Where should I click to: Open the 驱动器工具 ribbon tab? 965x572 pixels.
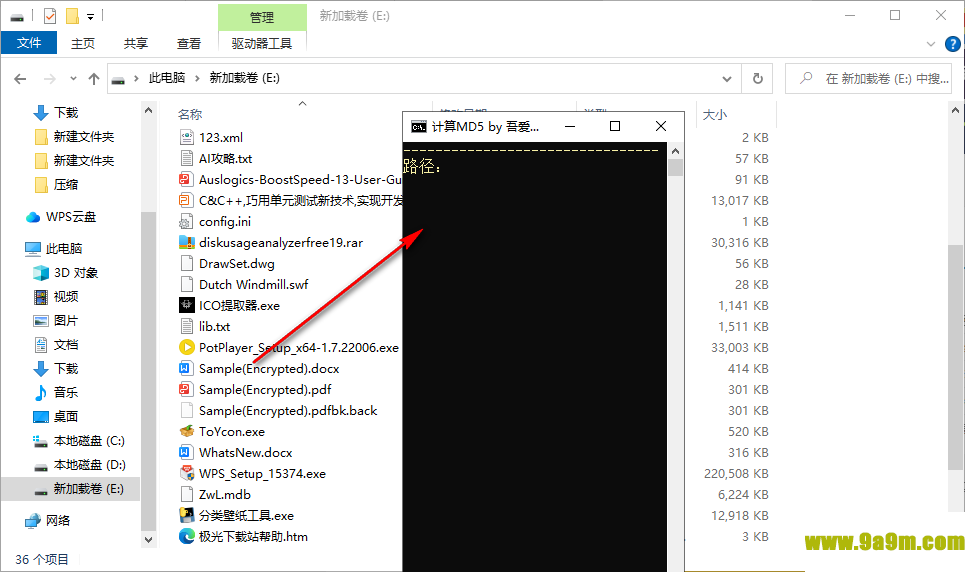pos(262,43)
